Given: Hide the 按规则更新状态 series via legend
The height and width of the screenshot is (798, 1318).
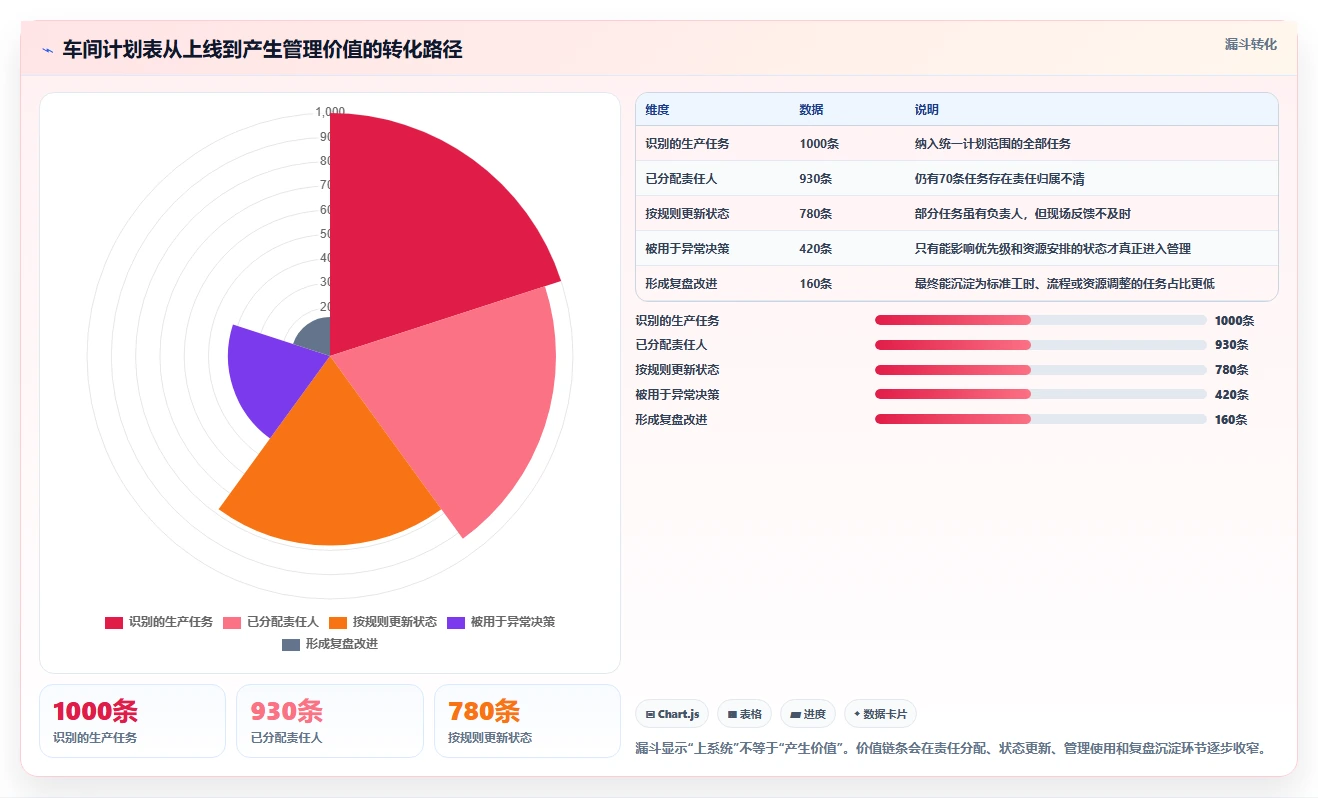Looking at the screenshot, I should [x=383, y=622].
